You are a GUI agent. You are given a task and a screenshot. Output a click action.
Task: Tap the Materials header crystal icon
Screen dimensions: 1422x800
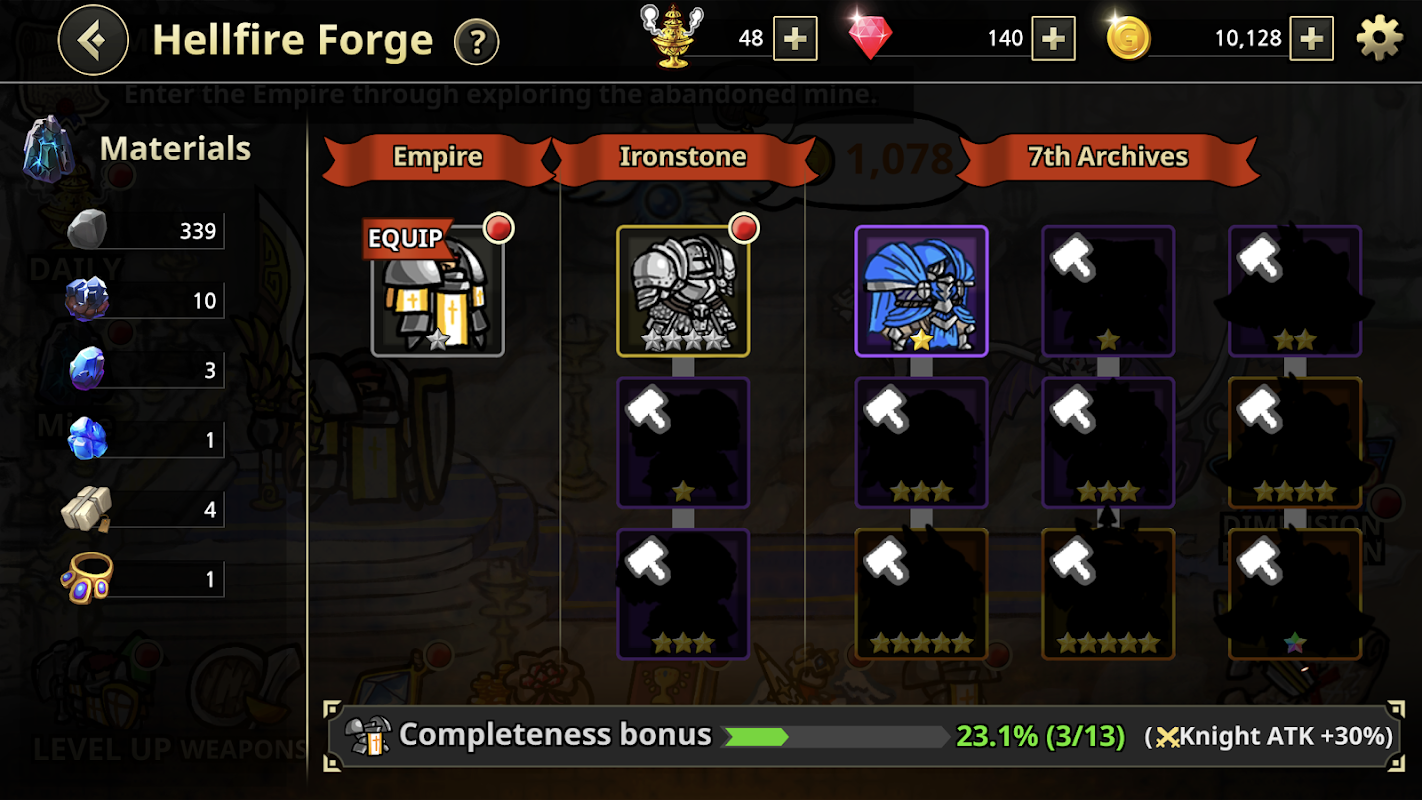coord(47,148)
